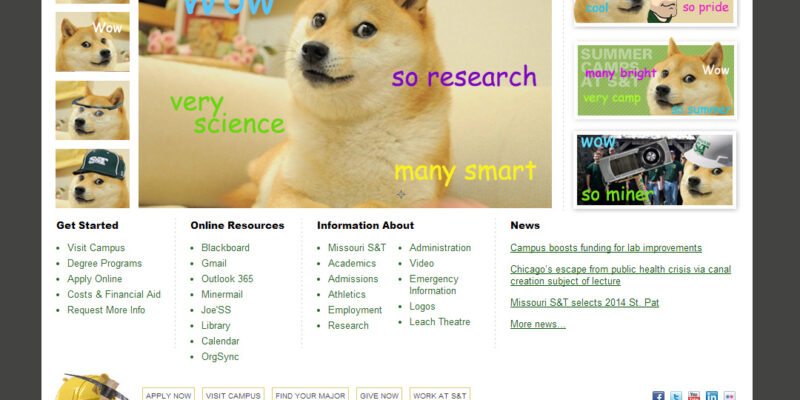
Task: Open the Visit Campus link
Action: click(96, 248)
